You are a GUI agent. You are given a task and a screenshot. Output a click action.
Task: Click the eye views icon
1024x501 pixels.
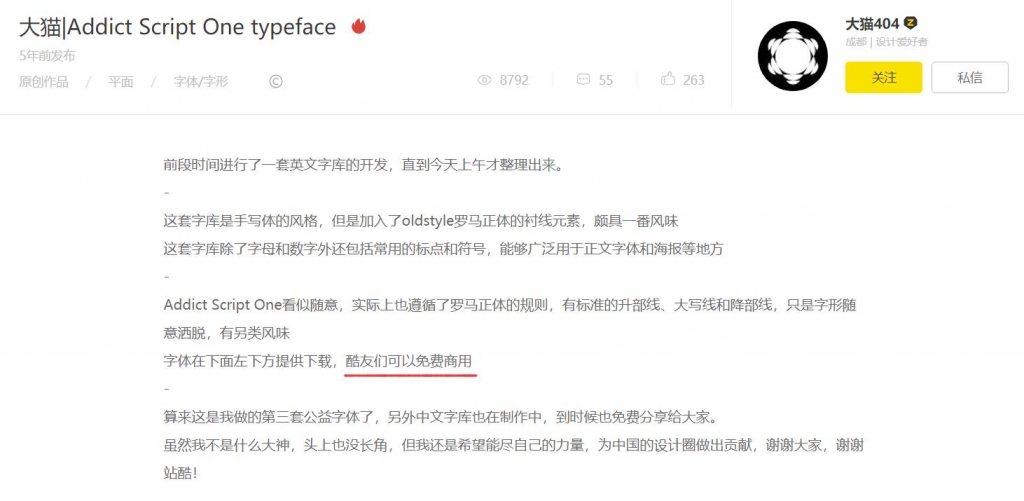[x=484, y=80]
